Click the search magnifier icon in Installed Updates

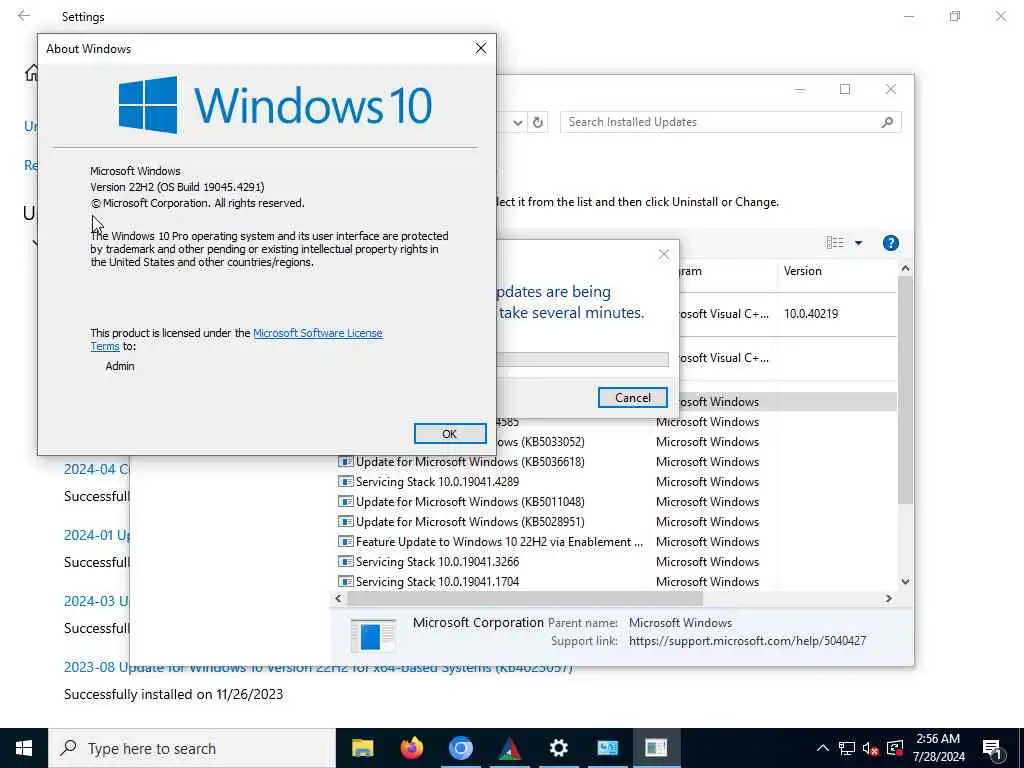tap(887, 122)
